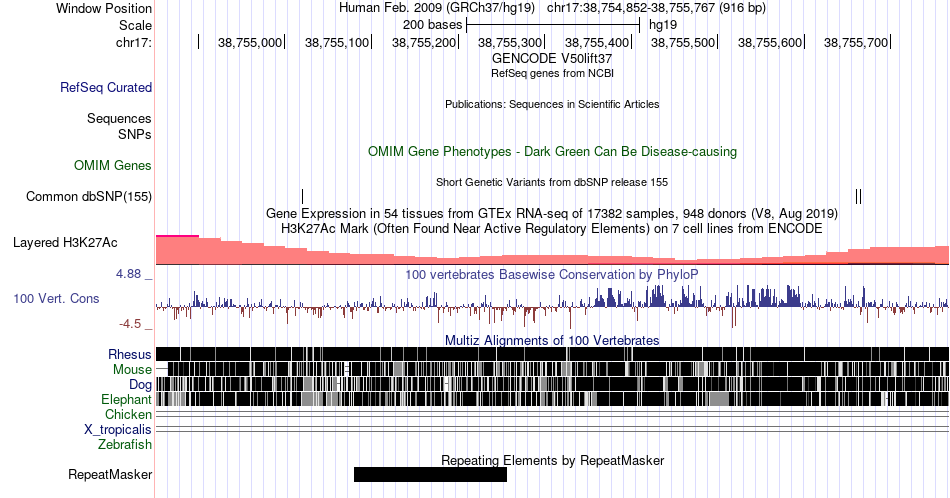Viewport: 950px width, 498px height.
Task: Click Publications: Sequences in Scientific Articles title
Action: (552, 104)
